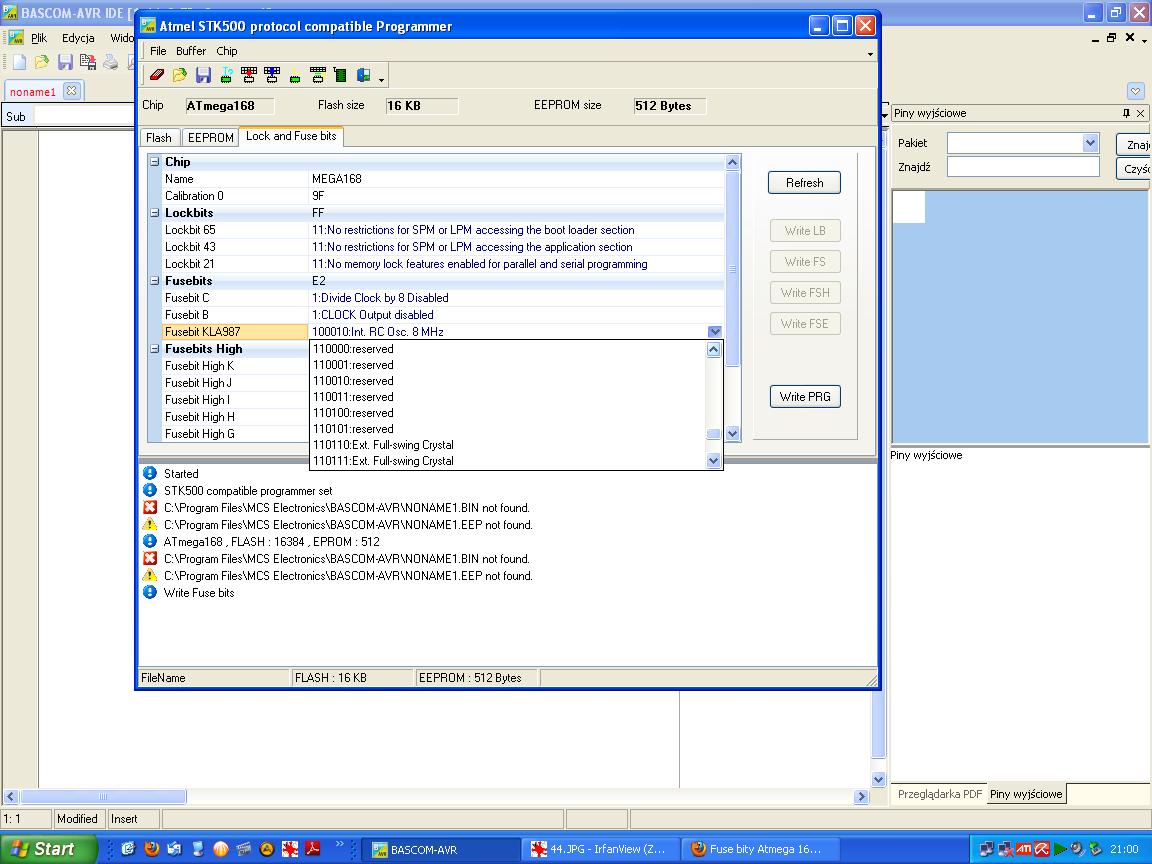The height and width of the screenshot is (864, 1152).
Task: Click the dark green chip toolbar icon
Action: coord(340,75)
